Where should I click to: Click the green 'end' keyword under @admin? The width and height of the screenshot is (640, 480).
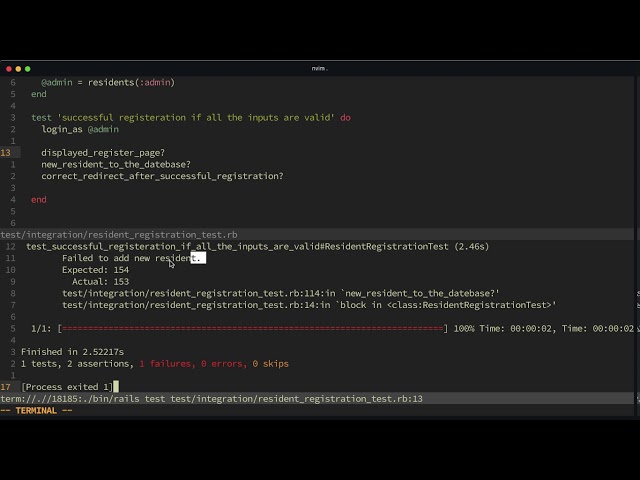39,94
